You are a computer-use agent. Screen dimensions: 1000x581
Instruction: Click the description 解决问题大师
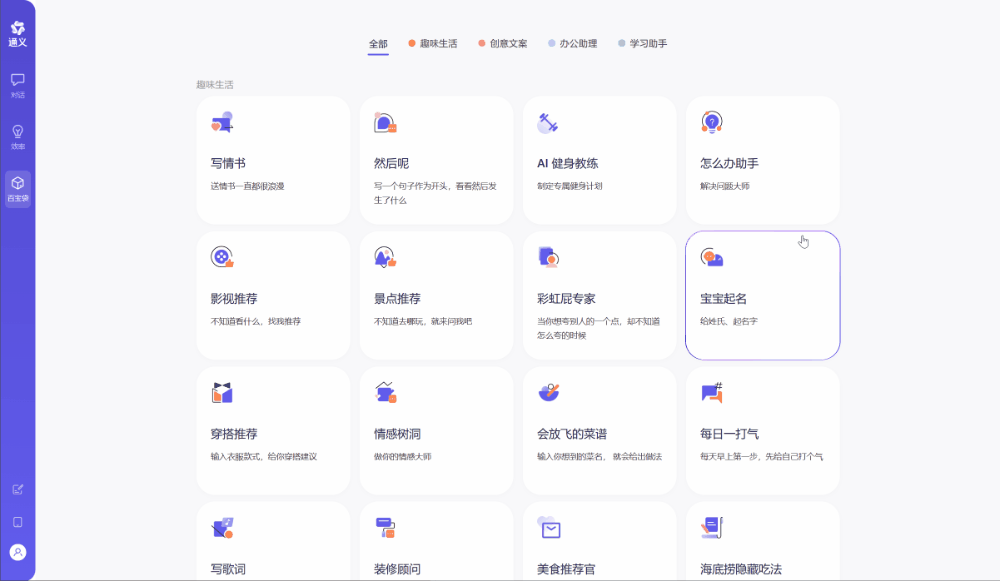coord(724,186)
